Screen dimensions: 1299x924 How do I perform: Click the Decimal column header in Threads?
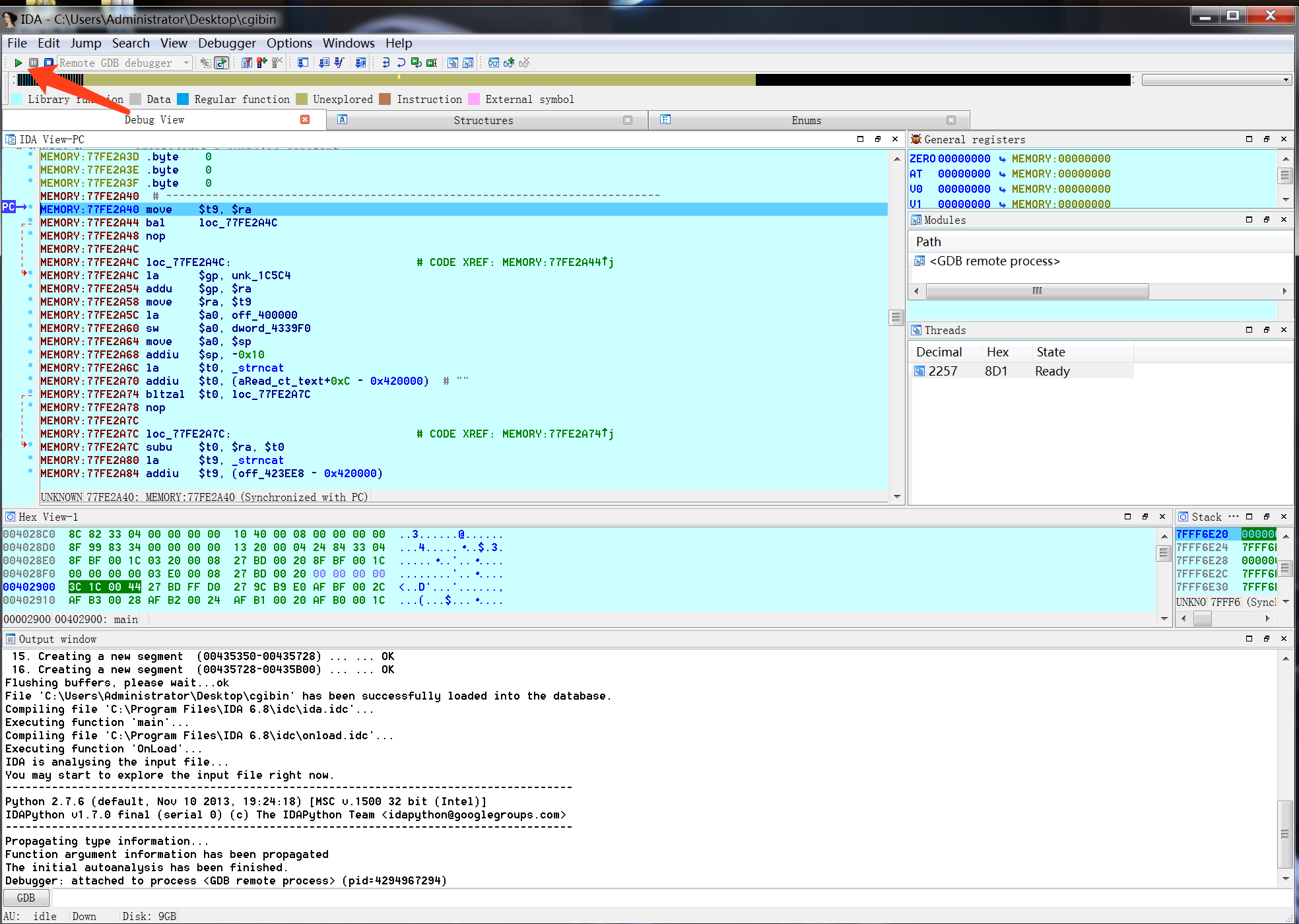939,352
